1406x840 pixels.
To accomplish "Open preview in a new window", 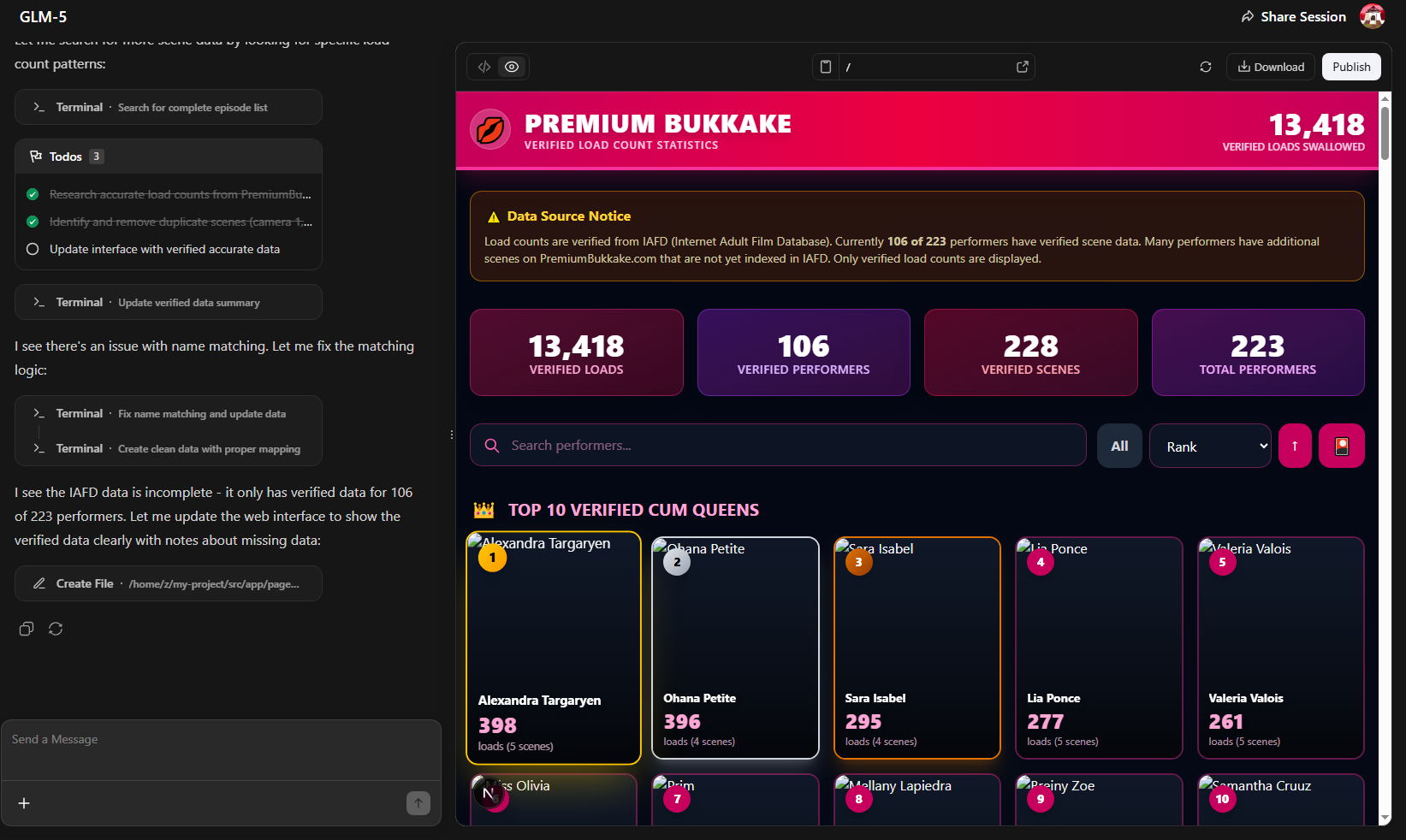I will pyautogui.click(x=1022, y=67).
